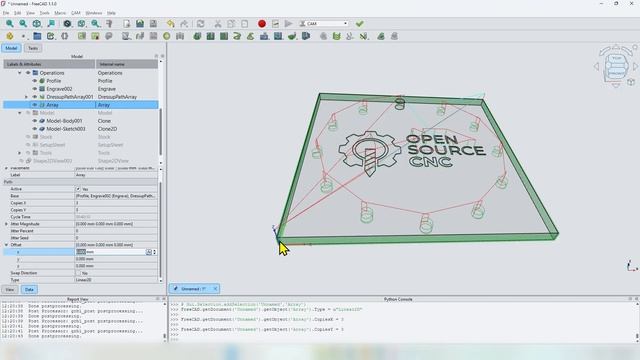This screenshot has width=640, height=360.
Task: Toggle visibility eye of Array item
Action: click(x=35, y=105)
